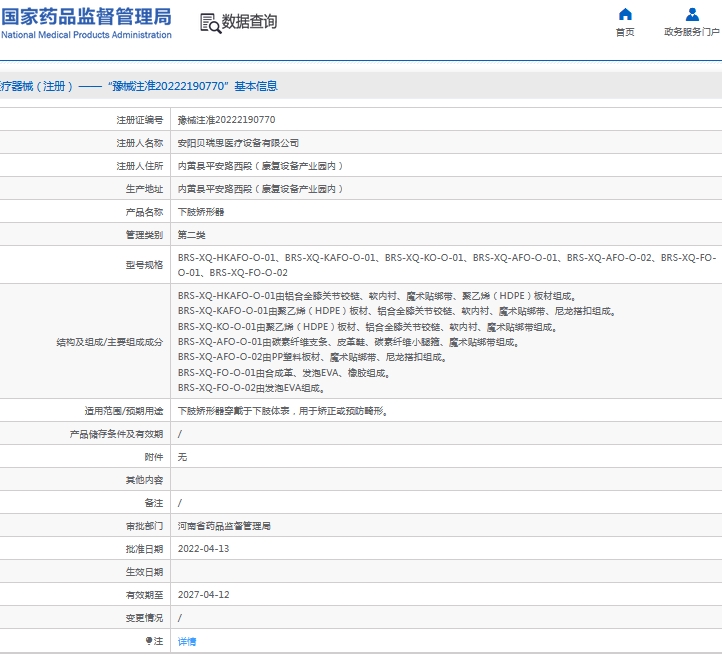Viewport: 722px width, 660px height.
Task: Click the 变更情况 row label
Action: (x=145, y=618)
